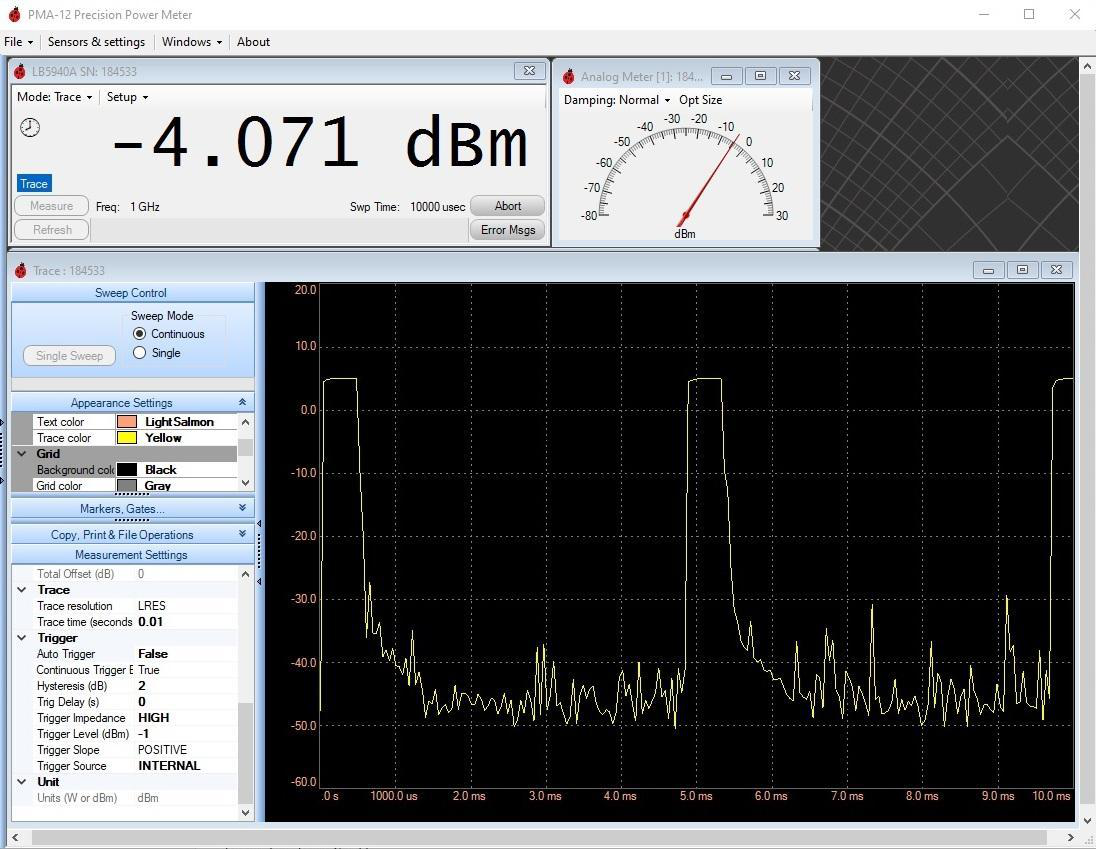Click Appearance Settings scrollbar down arrow

[x=245, y=483]
